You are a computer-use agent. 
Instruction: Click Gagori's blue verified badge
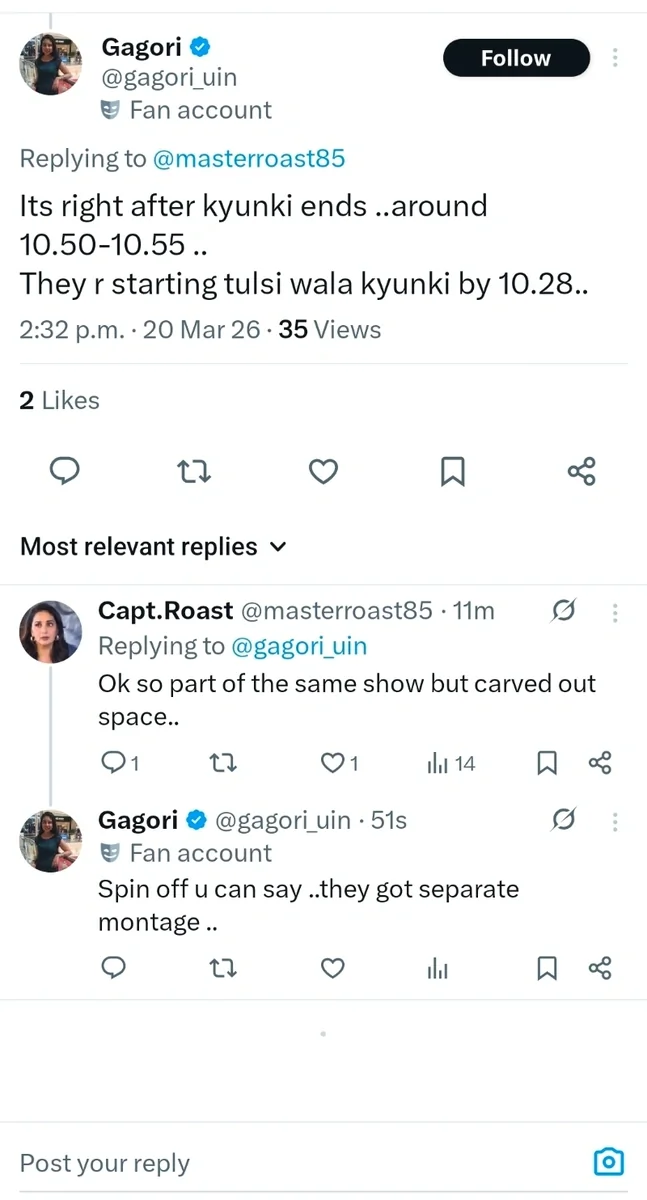tap(199, 46)
